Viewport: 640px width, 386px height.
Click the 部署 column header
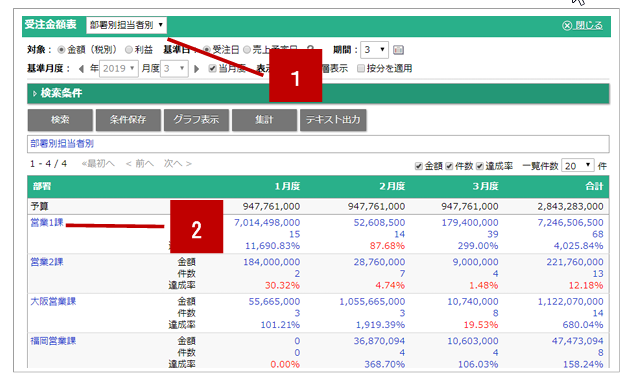point(42,186)
